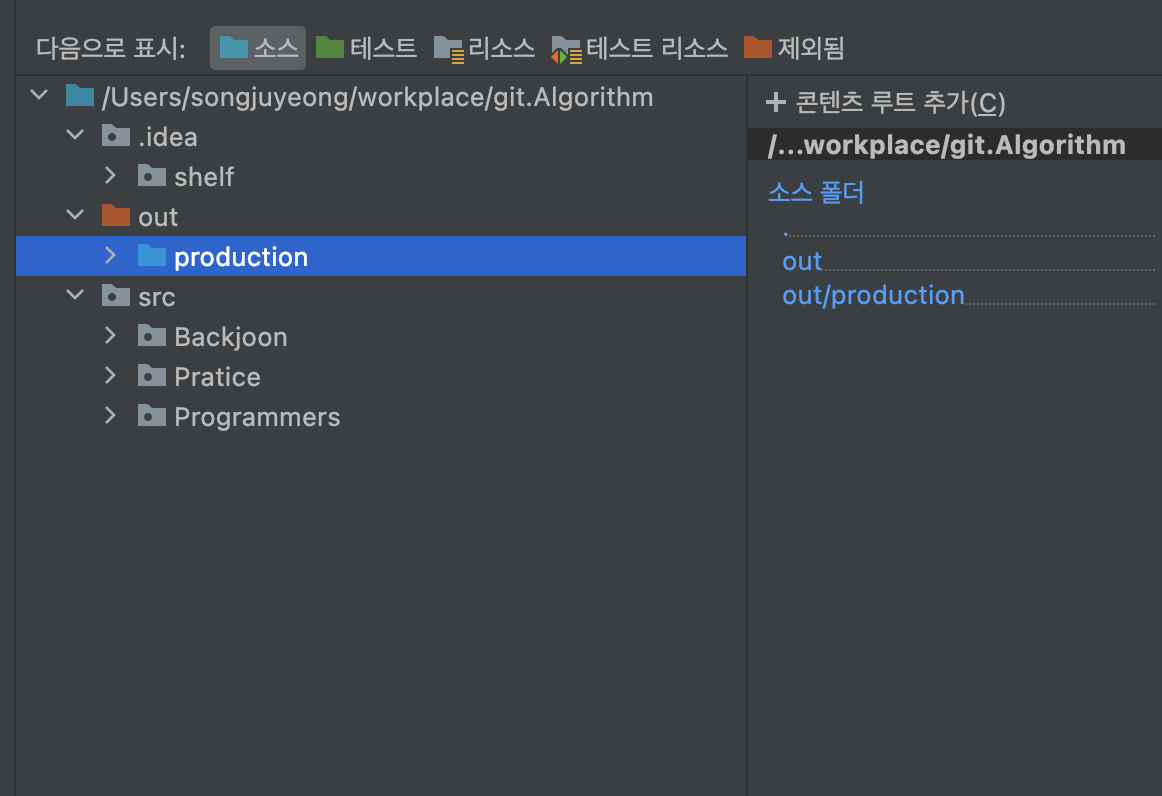
Task: Click the root content folder icon
Action: [x=80, y=96]
